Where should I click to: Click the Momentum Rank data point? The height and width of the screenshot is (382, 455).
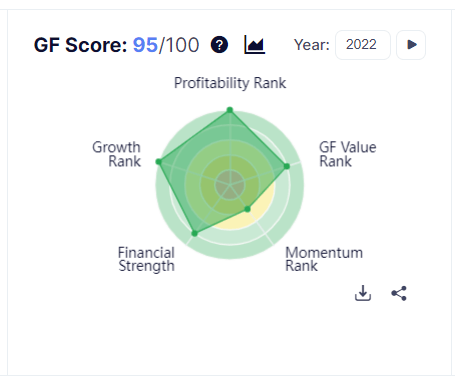pyautogui.click(x=247, y=209)
